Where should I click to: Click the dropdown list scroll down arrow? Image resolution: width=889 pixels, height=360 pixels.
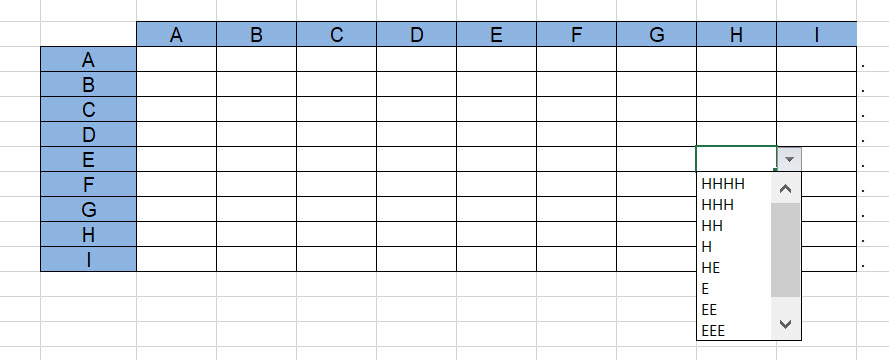click(785, 324)
